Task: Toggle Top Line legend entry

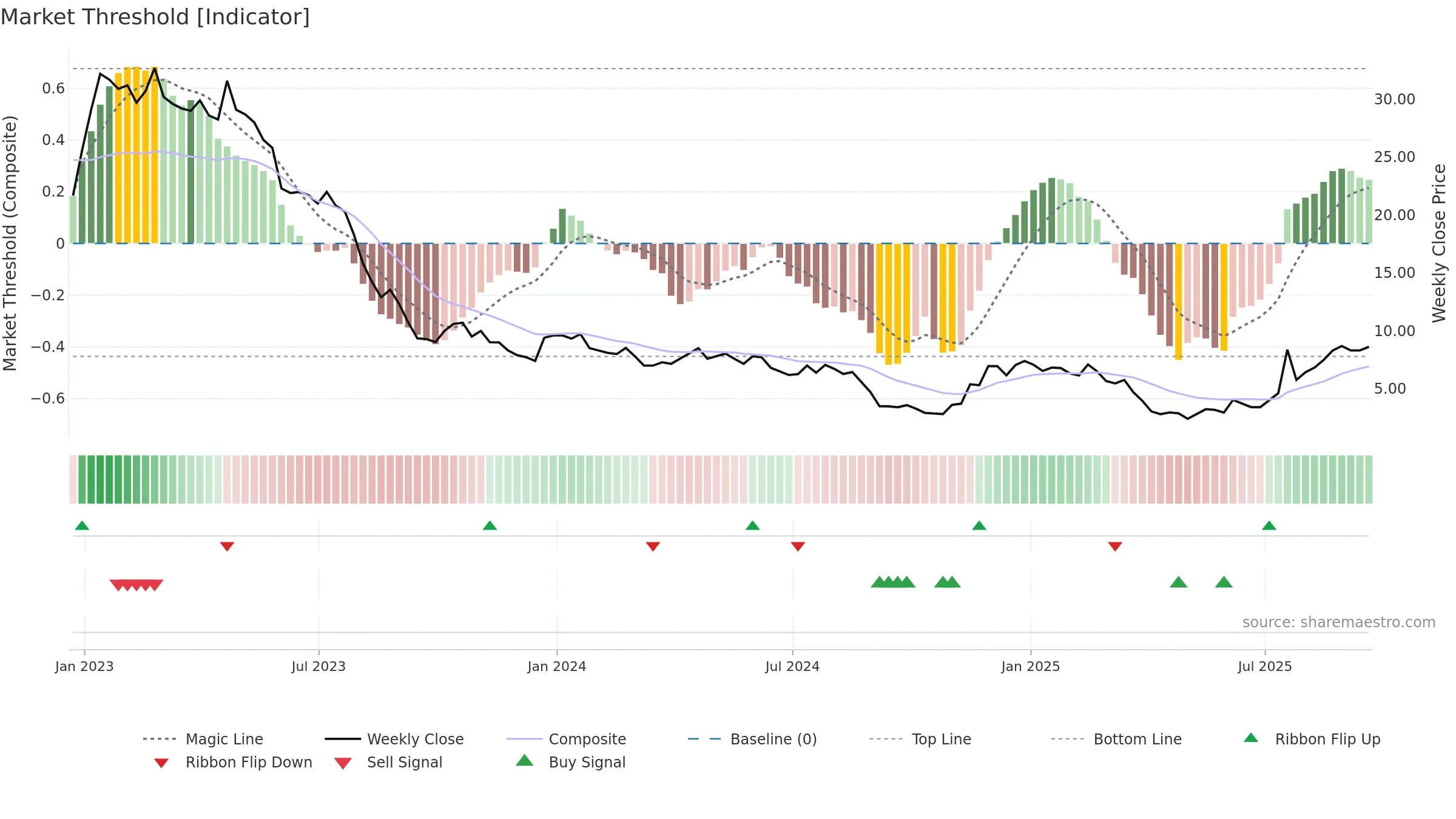Action: [x=920, y=739]
